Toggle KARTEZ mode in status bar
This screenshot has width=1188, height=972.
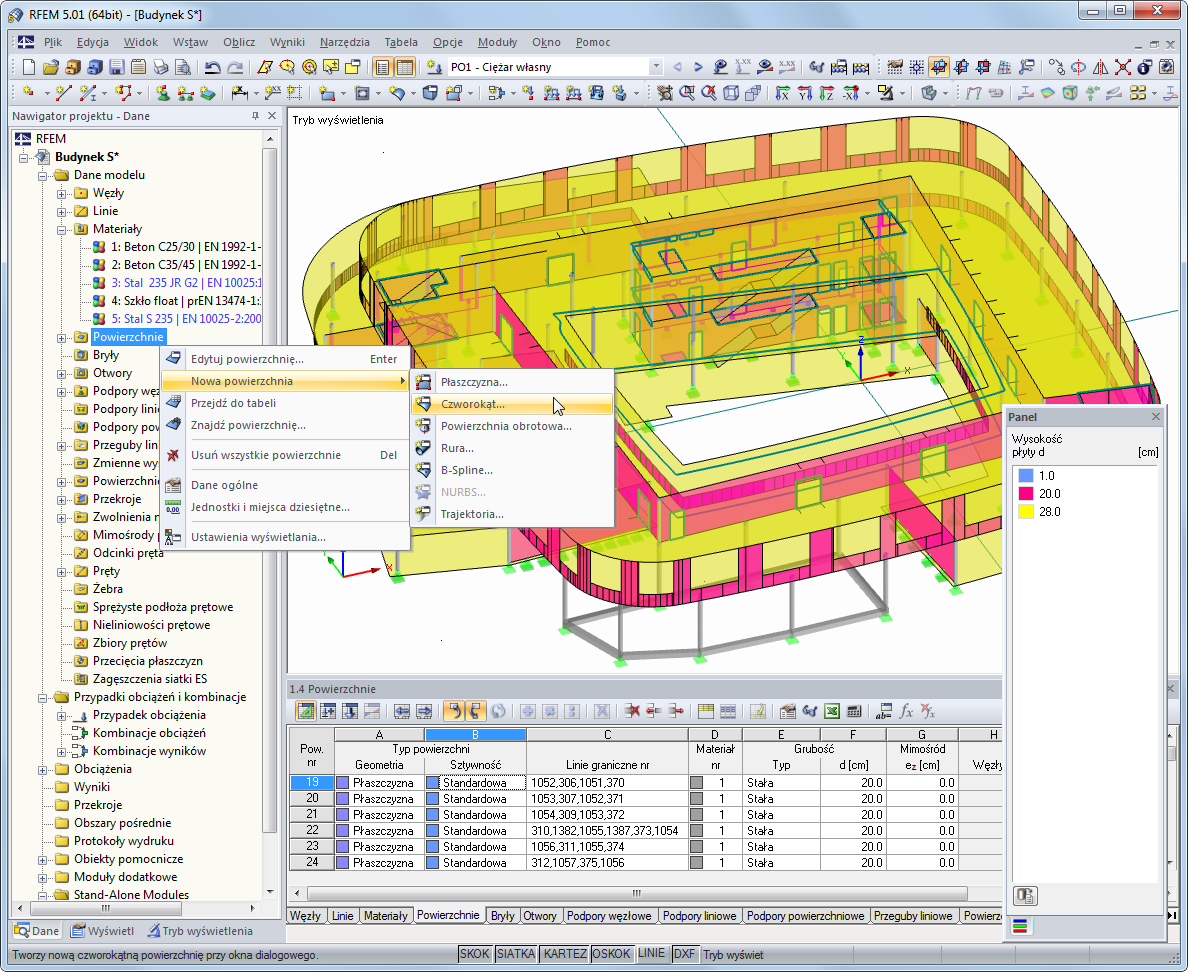pyautogui.click(x=564, y=954)
